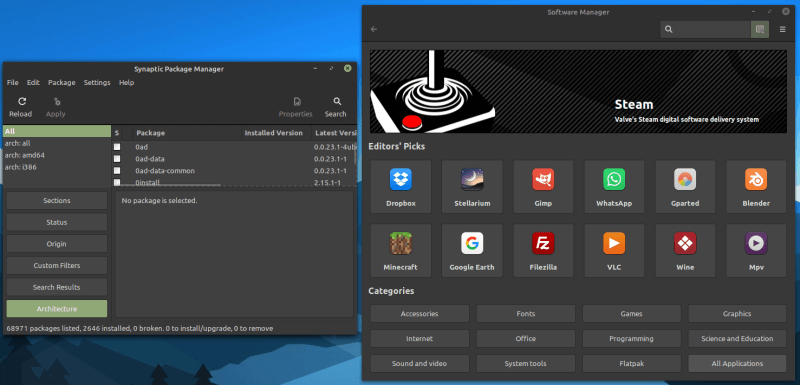Screen dimensions: 800x385
Task: Open the File menu in Synaptic
Action: [x=12, y=83]
